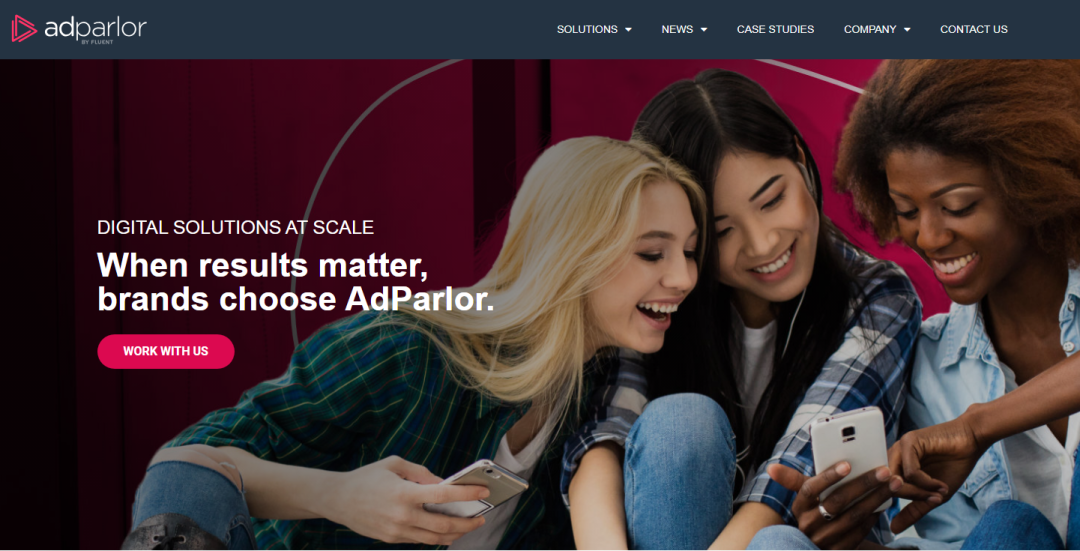Image resolution: width=1080 pixels, height=551 pixels.
Task: Expand the News dropdown arrow
Action: [703, 30]
